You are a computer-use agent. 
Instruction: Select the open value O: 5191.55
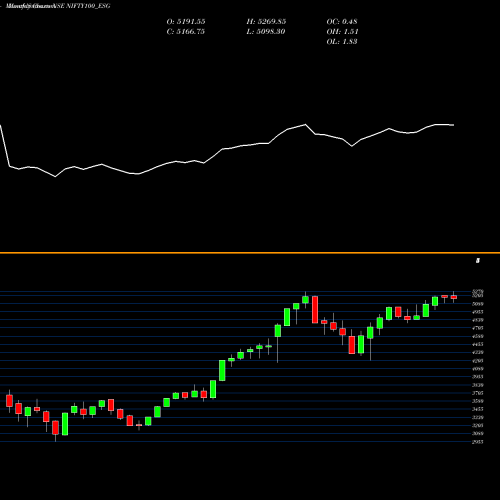186,22
